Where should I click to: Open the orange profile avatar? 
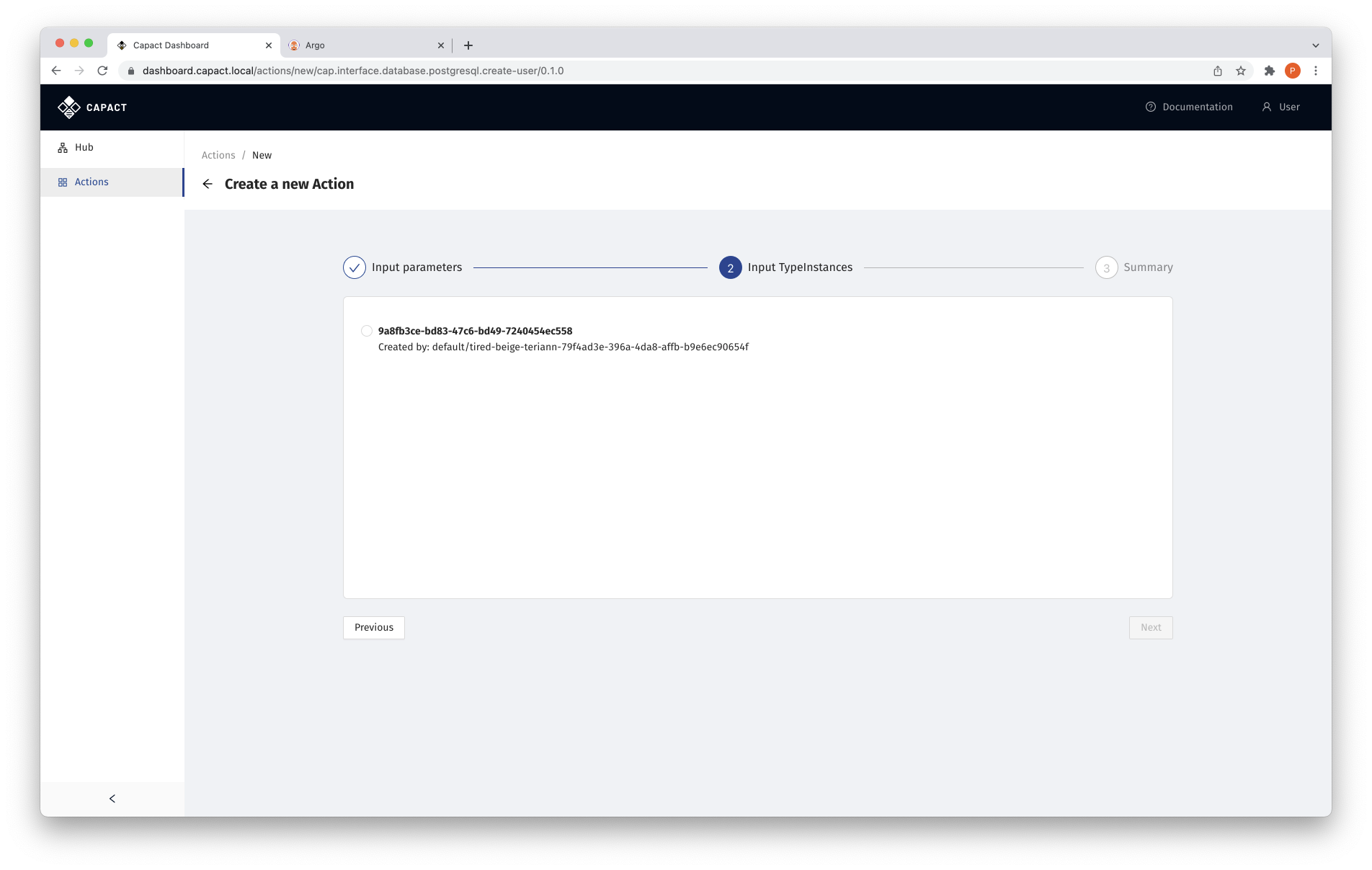(x=1293, y=71)
